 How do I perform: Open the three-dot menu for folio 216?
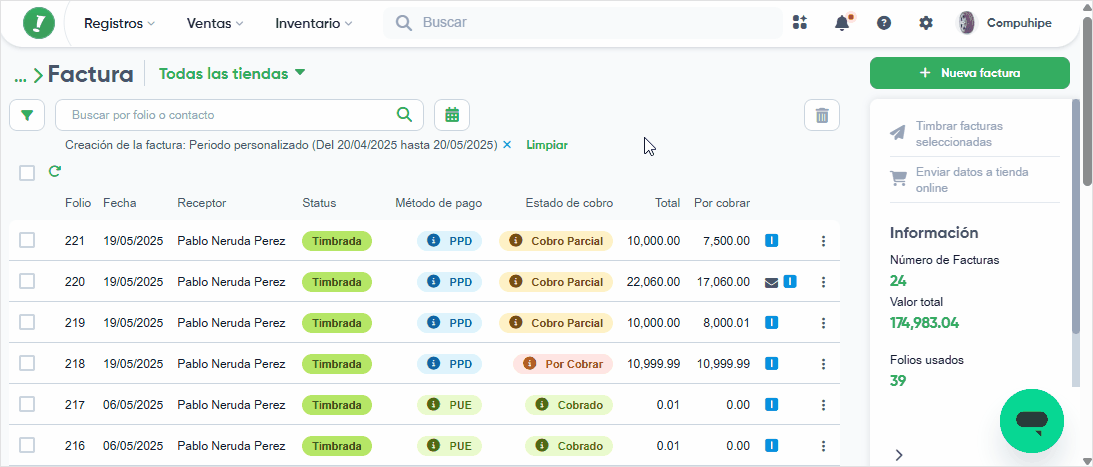tap(823, 446)
